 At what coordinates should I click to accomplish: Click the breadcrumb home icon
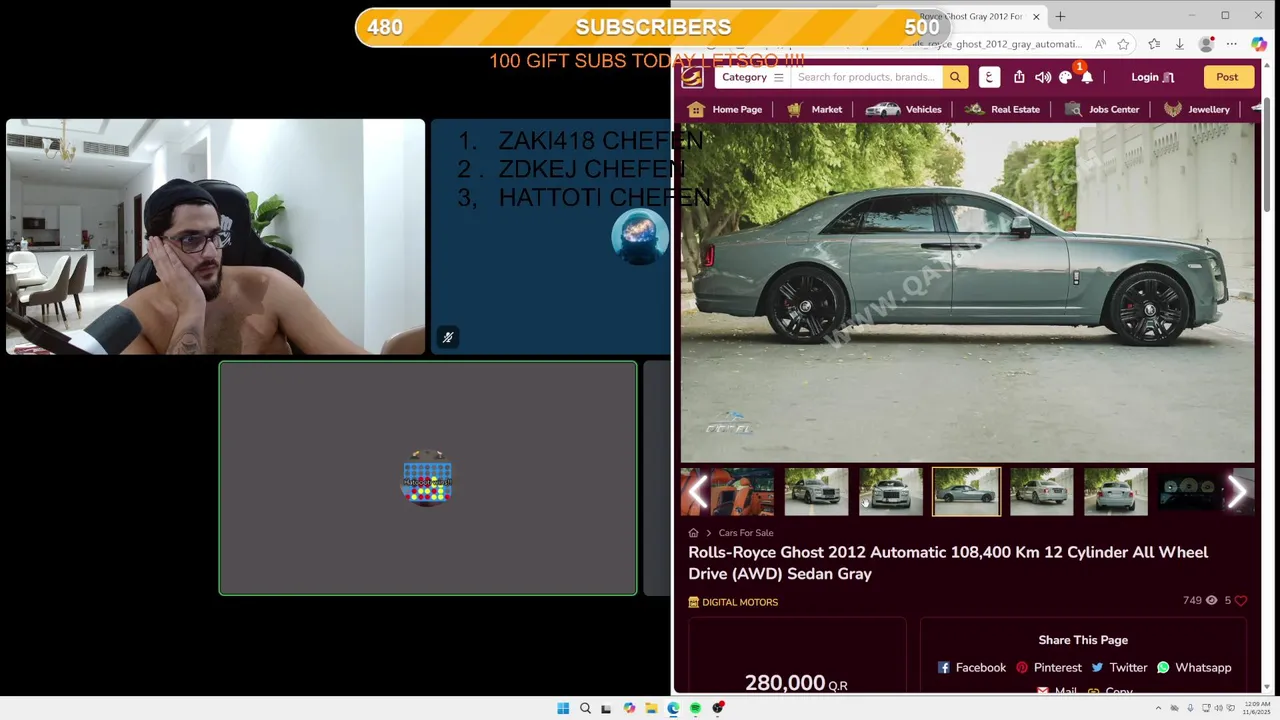[x=693, y=533]
